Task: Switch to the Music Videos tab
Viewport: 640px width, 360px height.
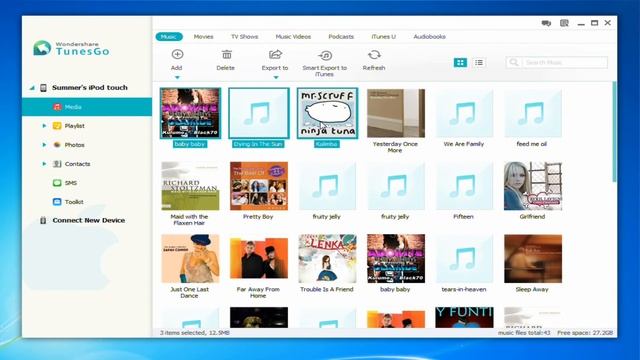Action: coord(293,37)
